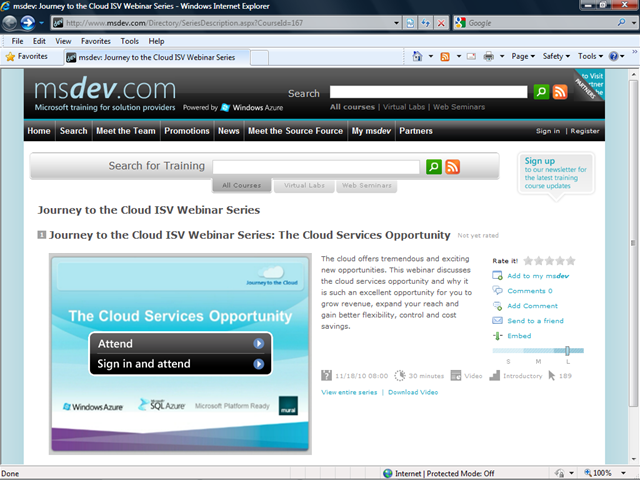640x480 pixels.
Task: Click the Attend button
Action: click(x=180, y=344)
